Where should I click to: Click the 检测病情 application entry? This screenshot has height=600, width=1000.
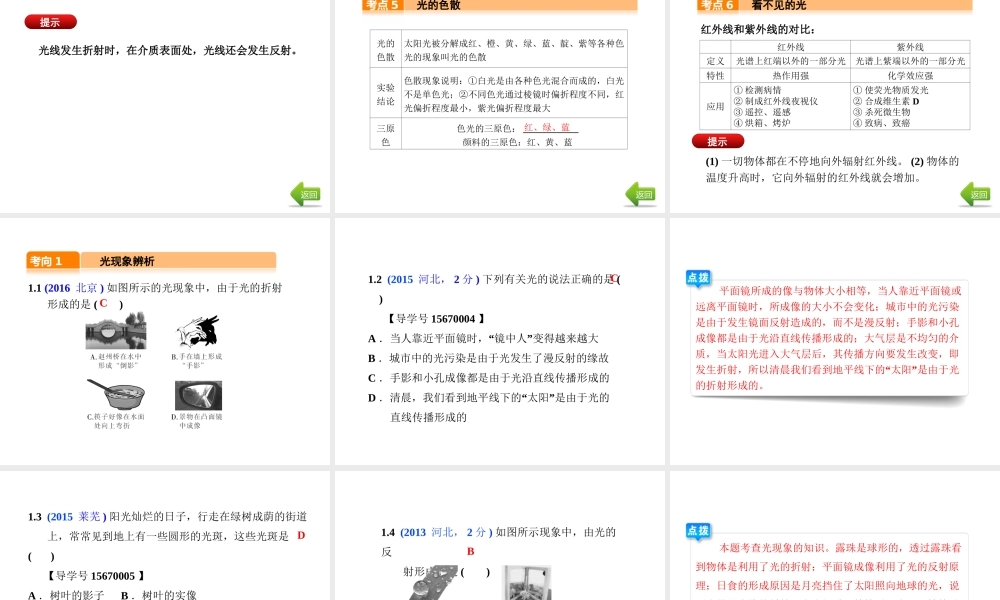point(758,91)
